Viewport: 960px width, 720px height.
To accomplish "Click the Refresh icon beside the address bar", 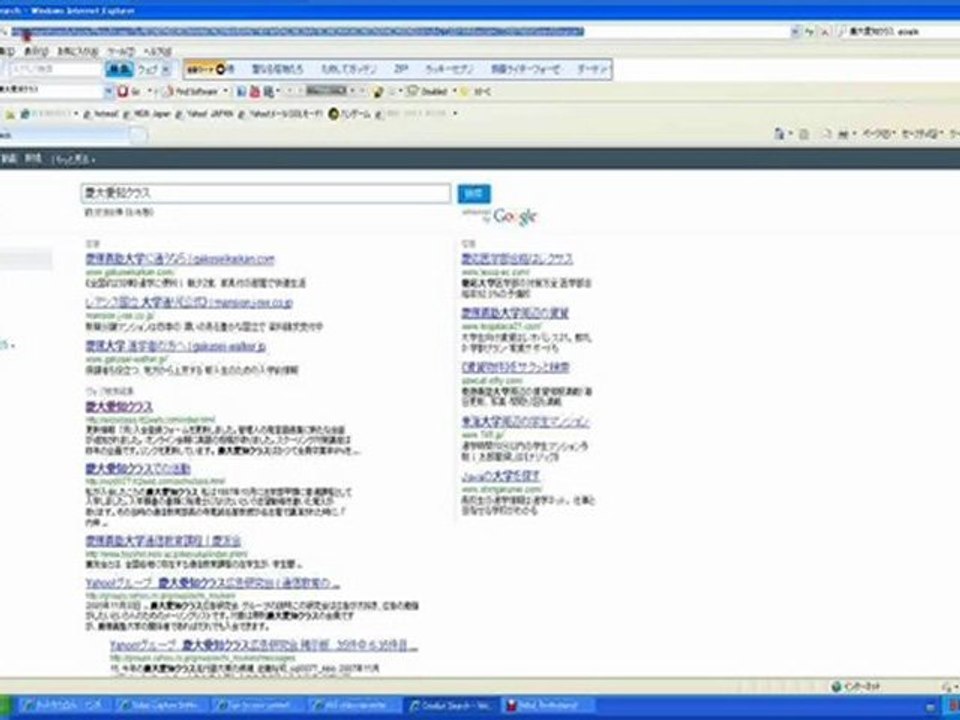I will click(809, 31).
